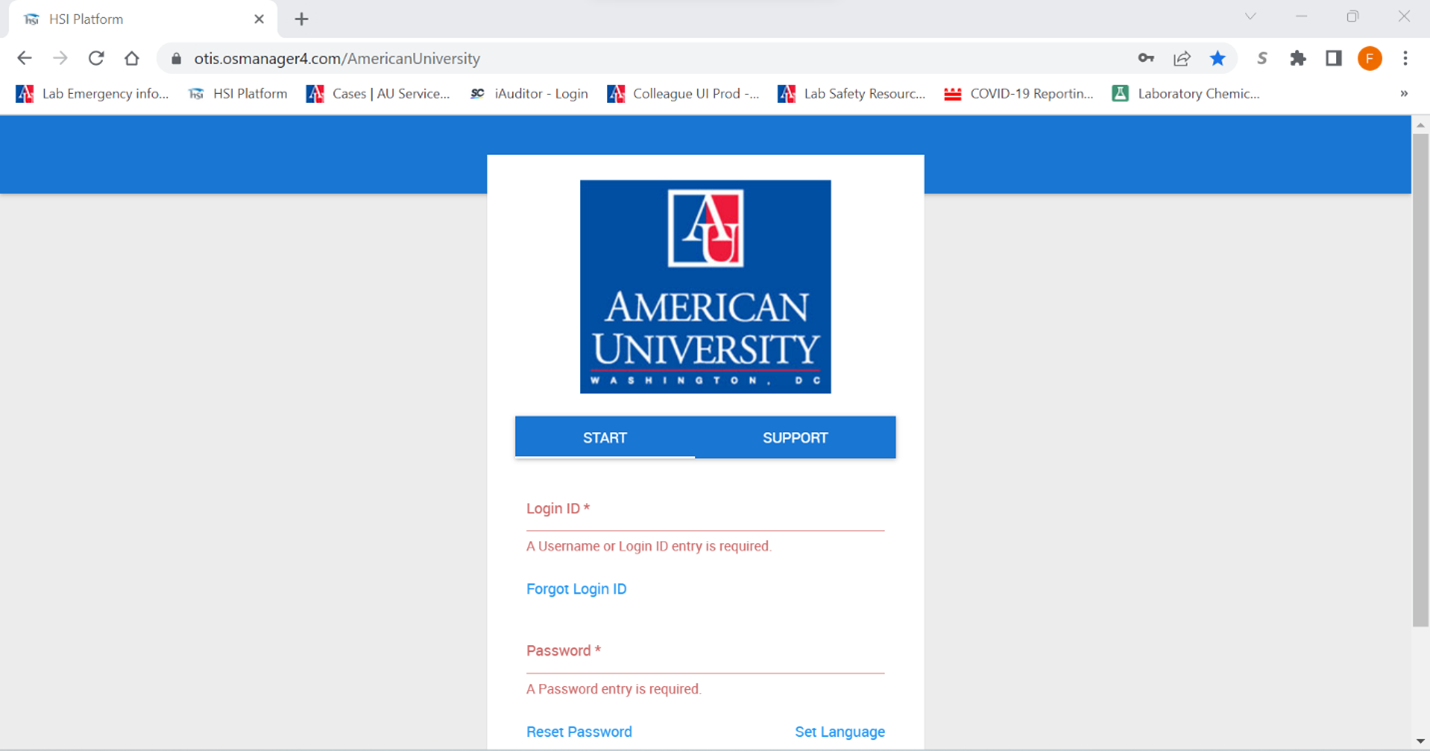Screen dimensions: 1430x751
Task: Reload the current page
Action: [96, 58]
